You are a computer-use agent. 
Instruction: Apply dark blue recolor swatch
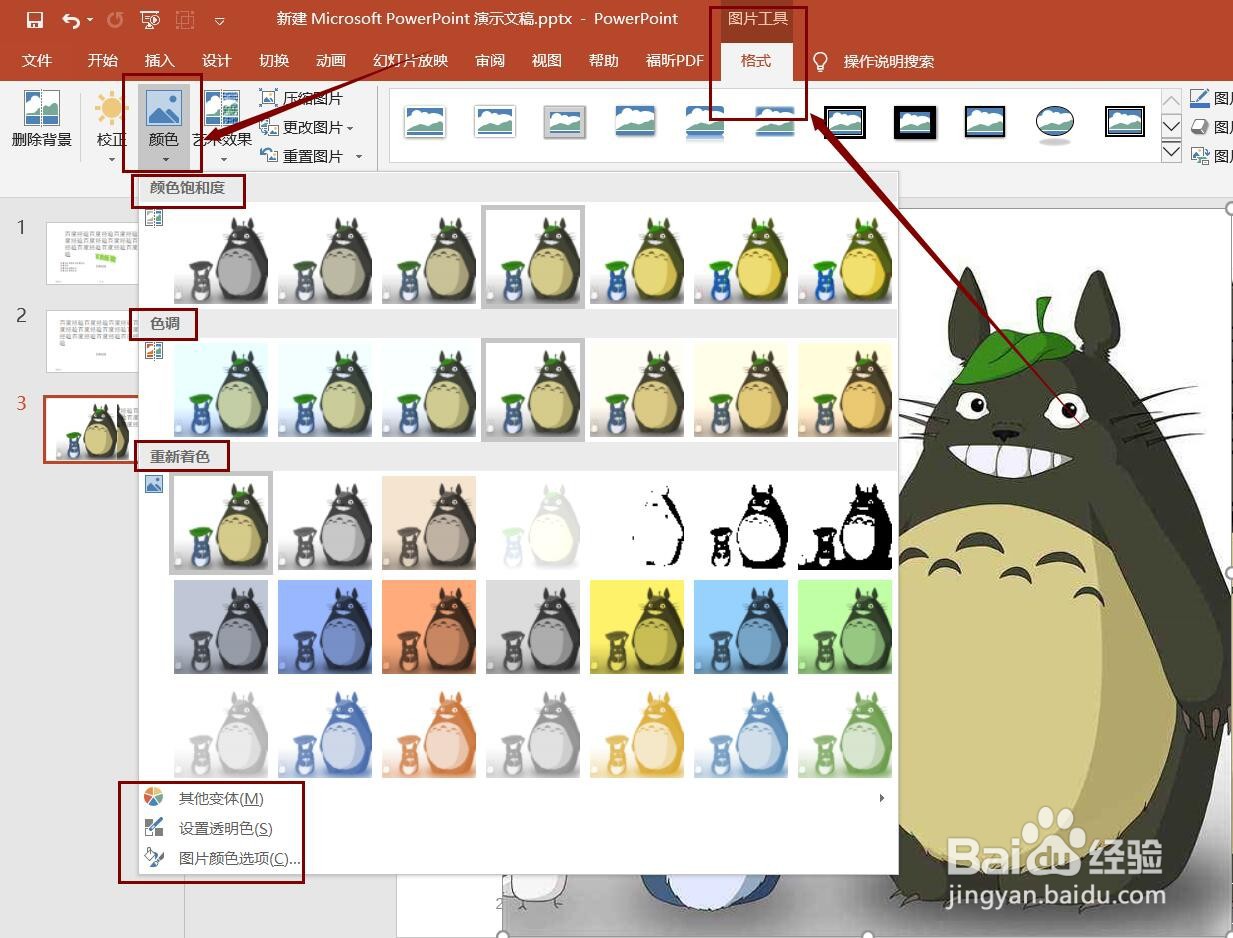325,627
